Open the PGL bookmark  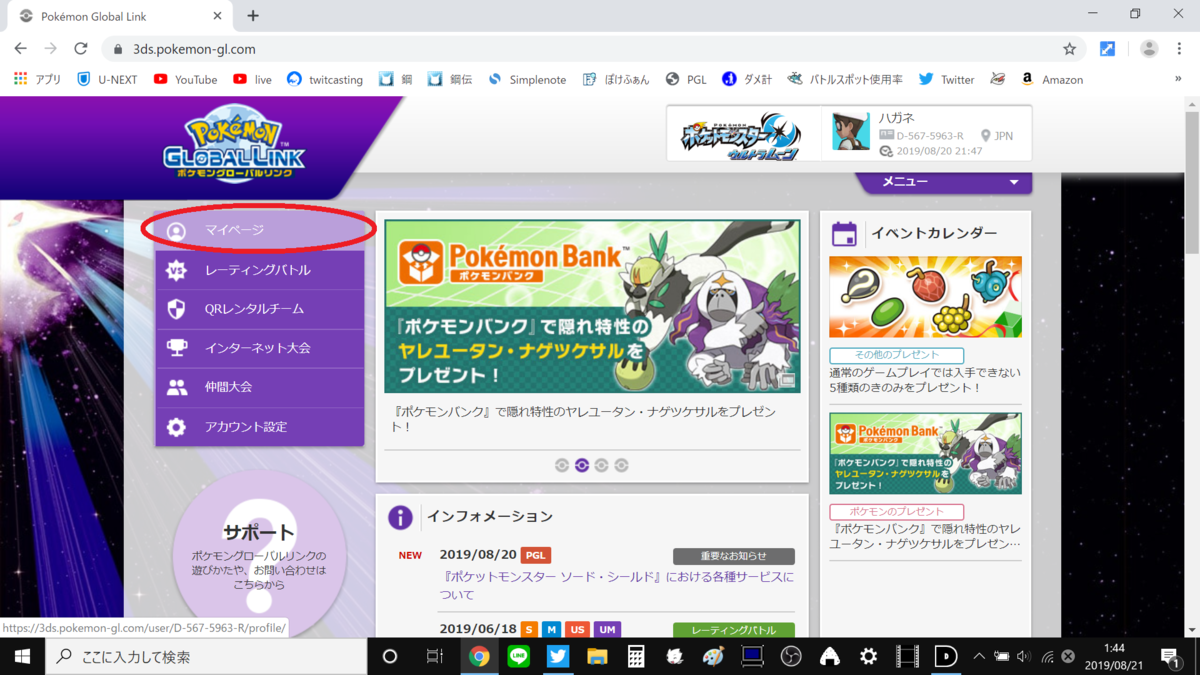pyautogui.click(x=686, y=79)
